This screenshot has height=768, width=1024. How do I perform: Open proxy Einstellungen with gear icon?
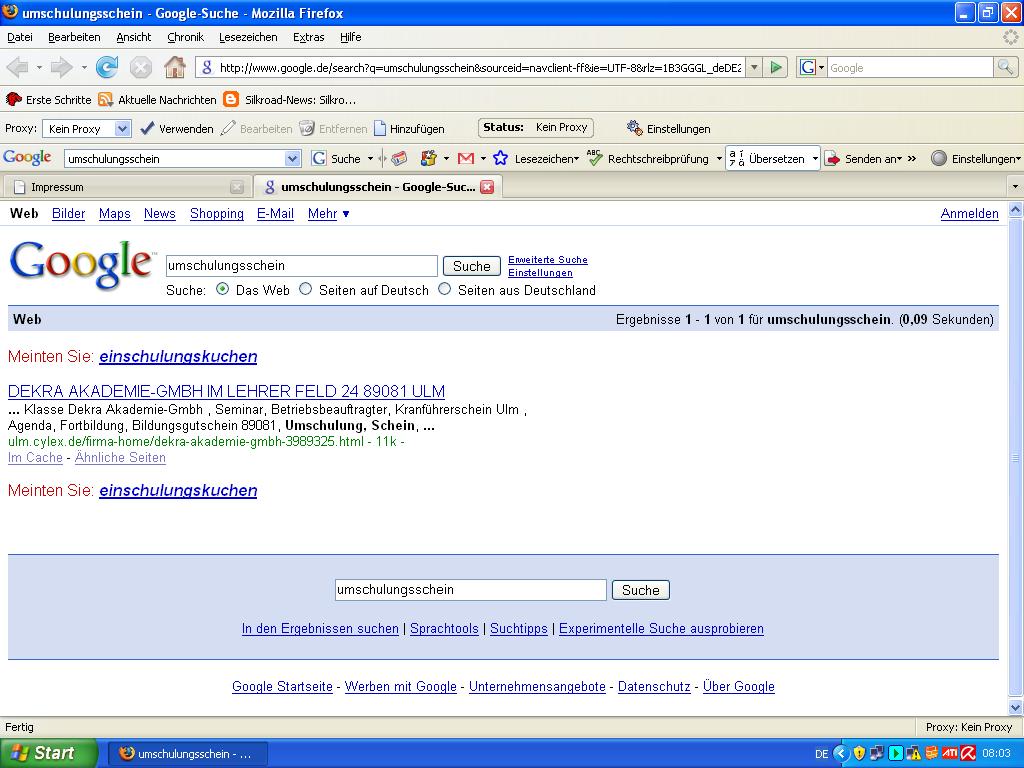point(668,128)
